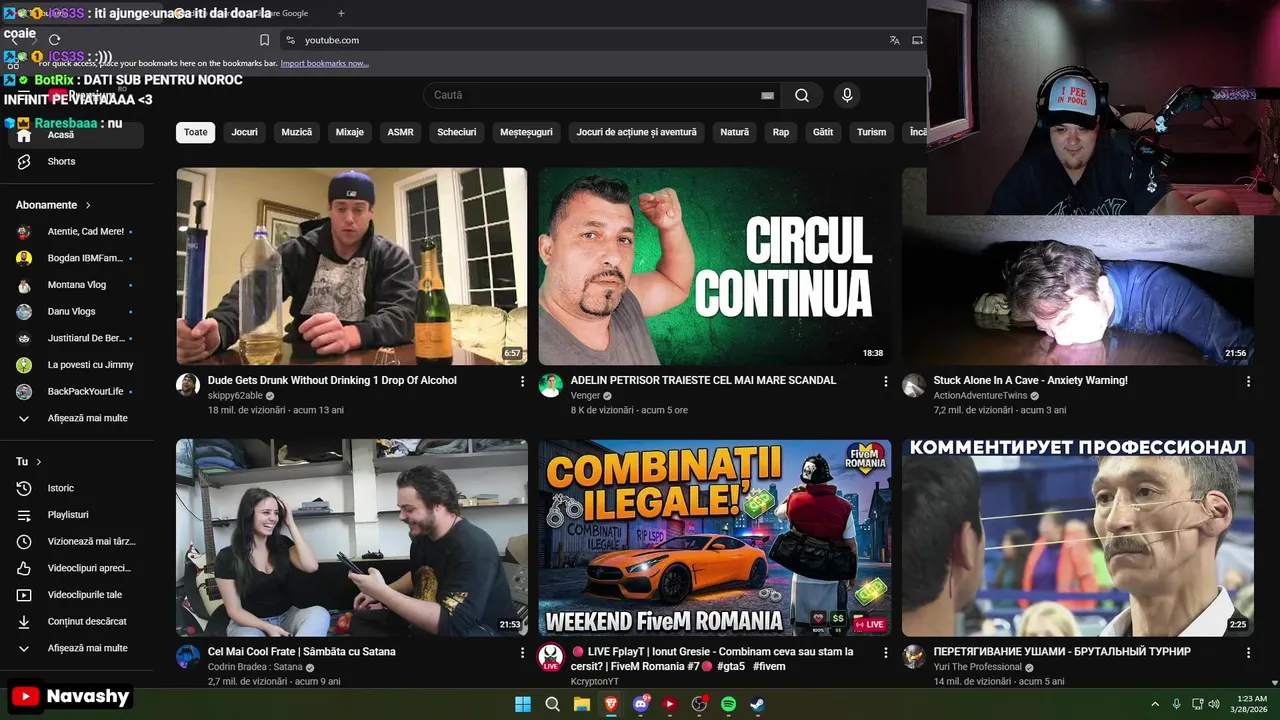The height and width of the screenshot is (720, 1280).
Task: Open Bogdan IBMFam subscription channel
Action: click(x=76, y=258)
